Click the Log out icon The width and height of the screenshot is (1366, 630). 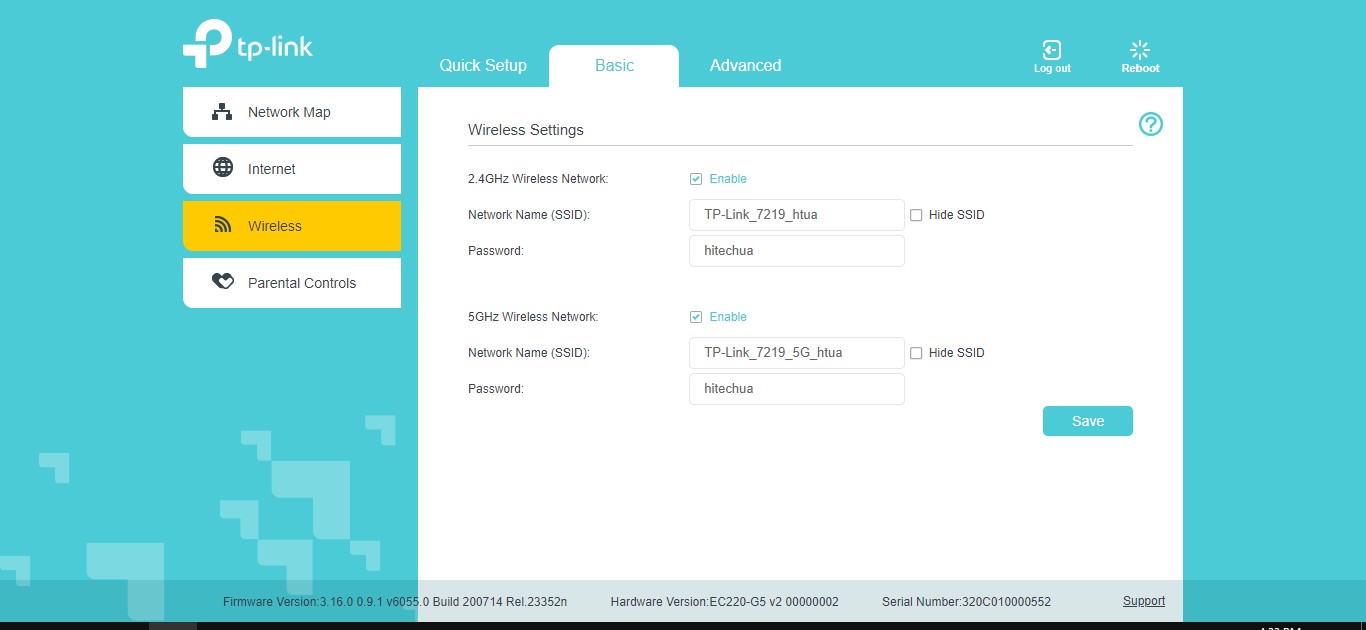tap(1051, 50)
